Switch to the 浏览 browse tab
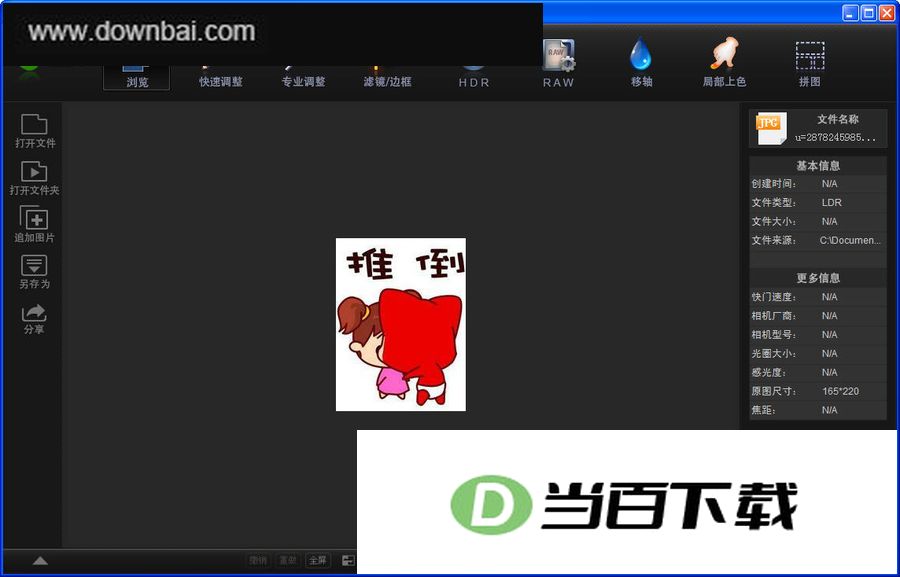The height and width of the screenshot is (577, 900). click(137, 78)
